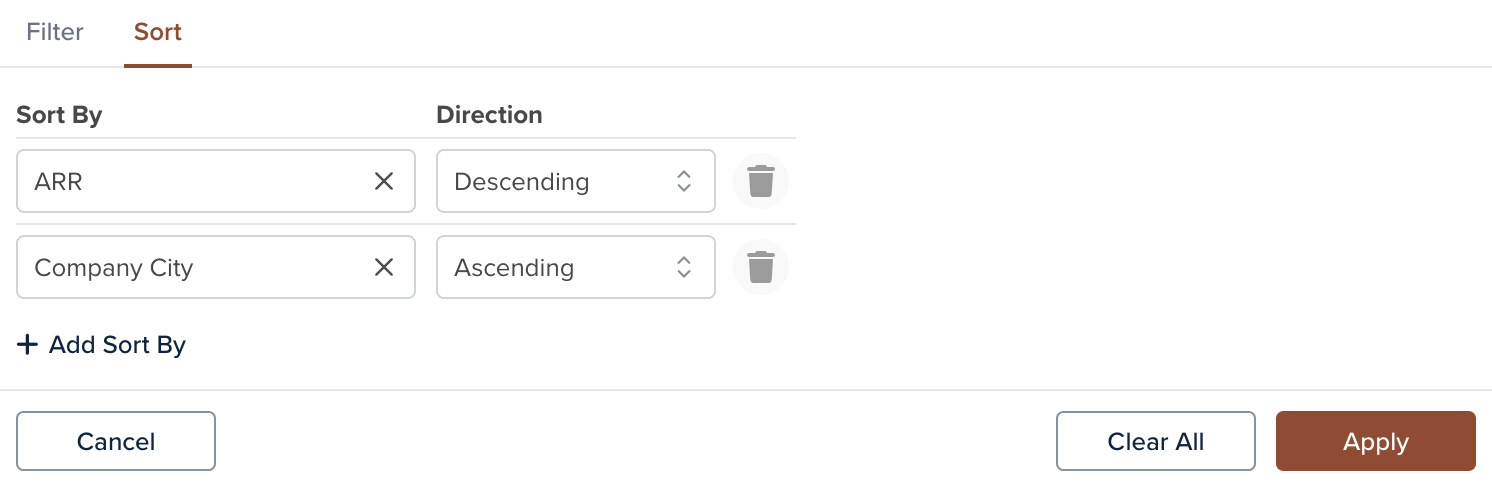
Task: Delete the Company City sort row via trash
Action: pos(761,267)
